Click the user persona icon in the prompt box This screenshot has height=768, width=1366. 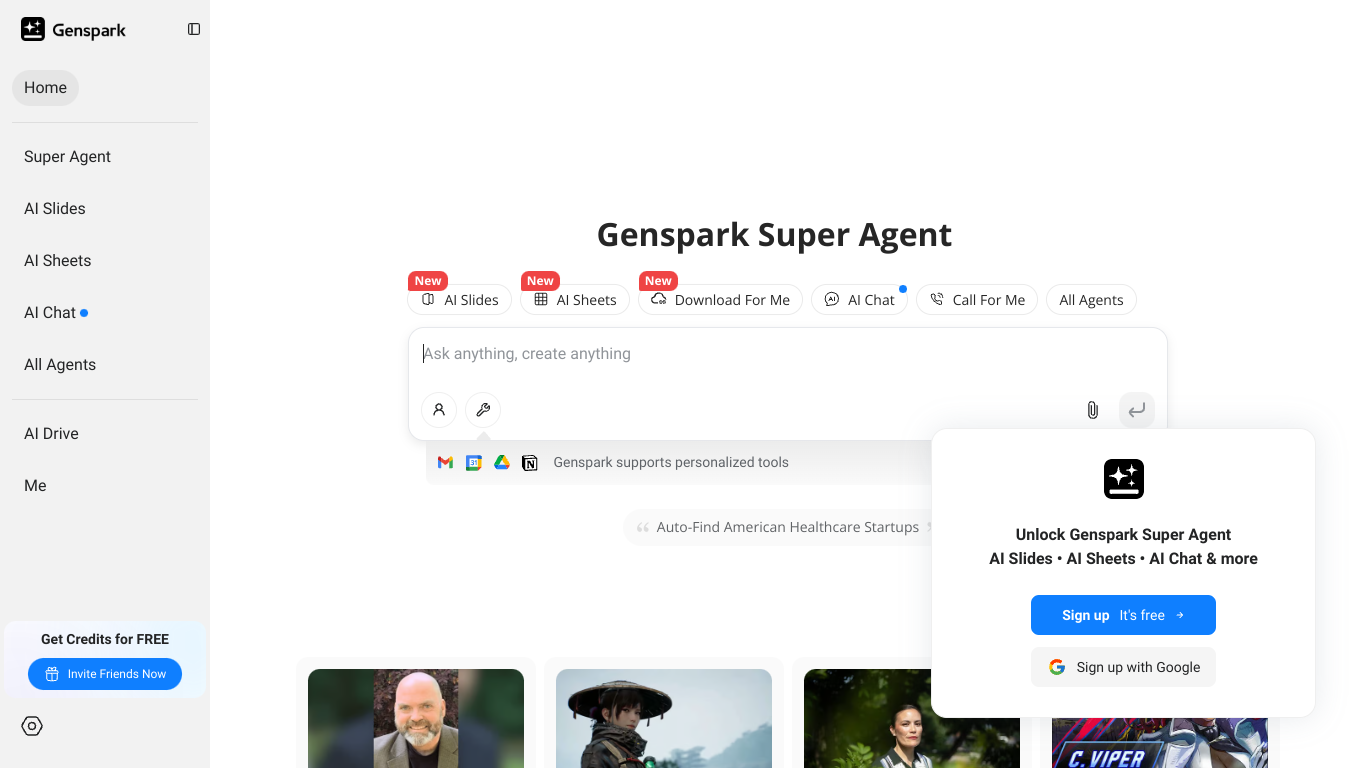click(439, 409)
